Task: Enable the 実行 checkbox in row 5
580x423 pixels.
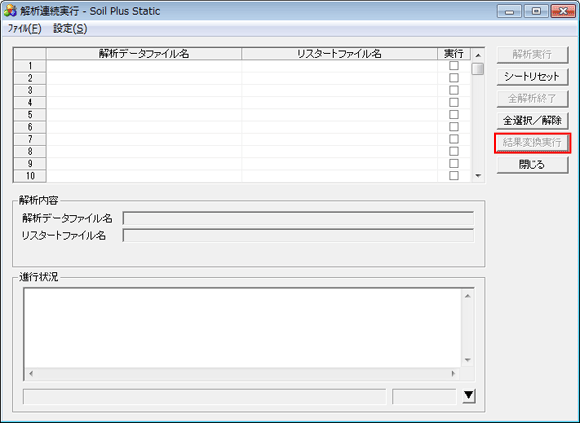Action: [454, 115]
